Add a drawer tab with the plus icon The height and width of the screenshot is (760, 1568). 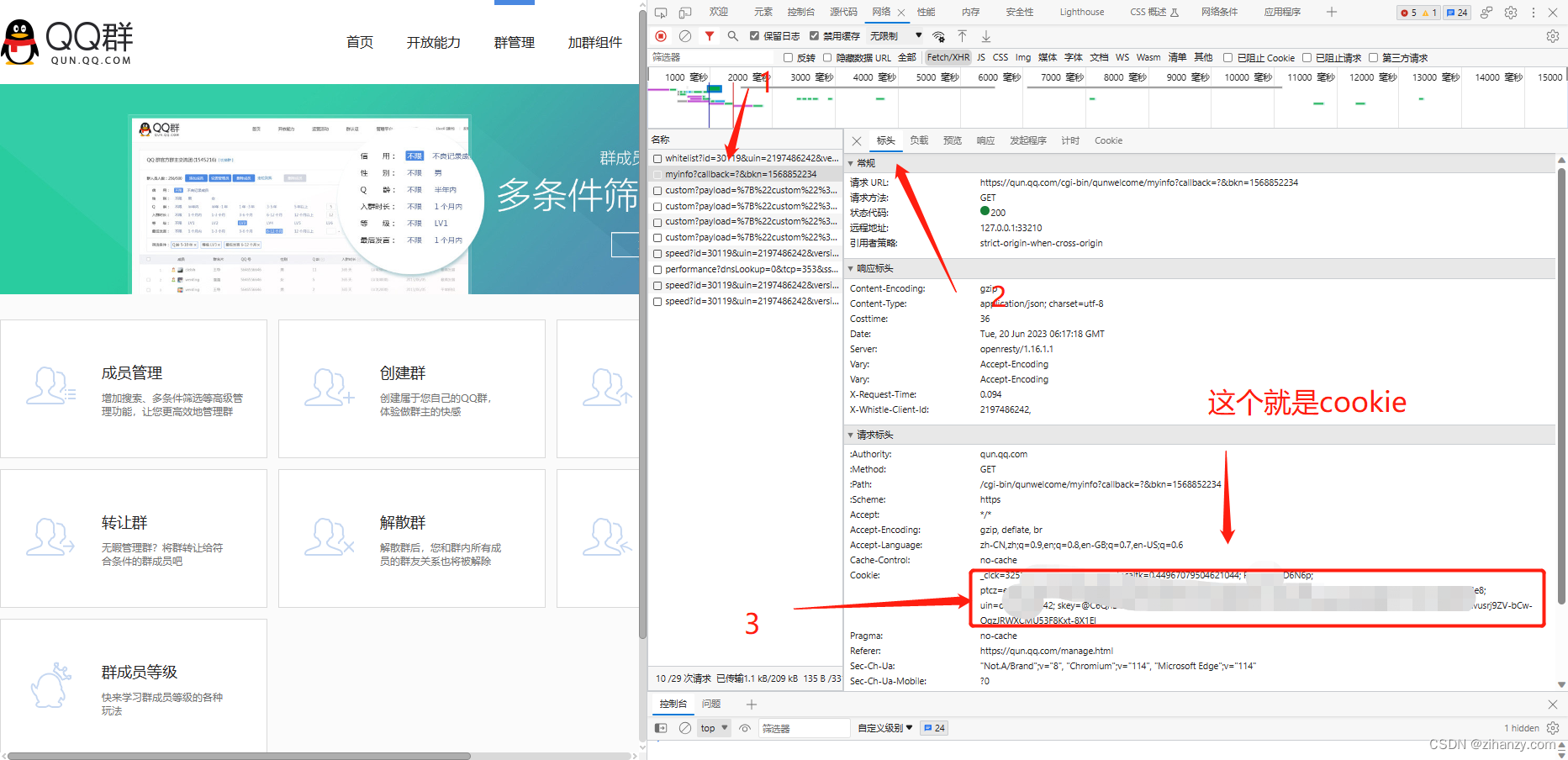click(752, 705)
